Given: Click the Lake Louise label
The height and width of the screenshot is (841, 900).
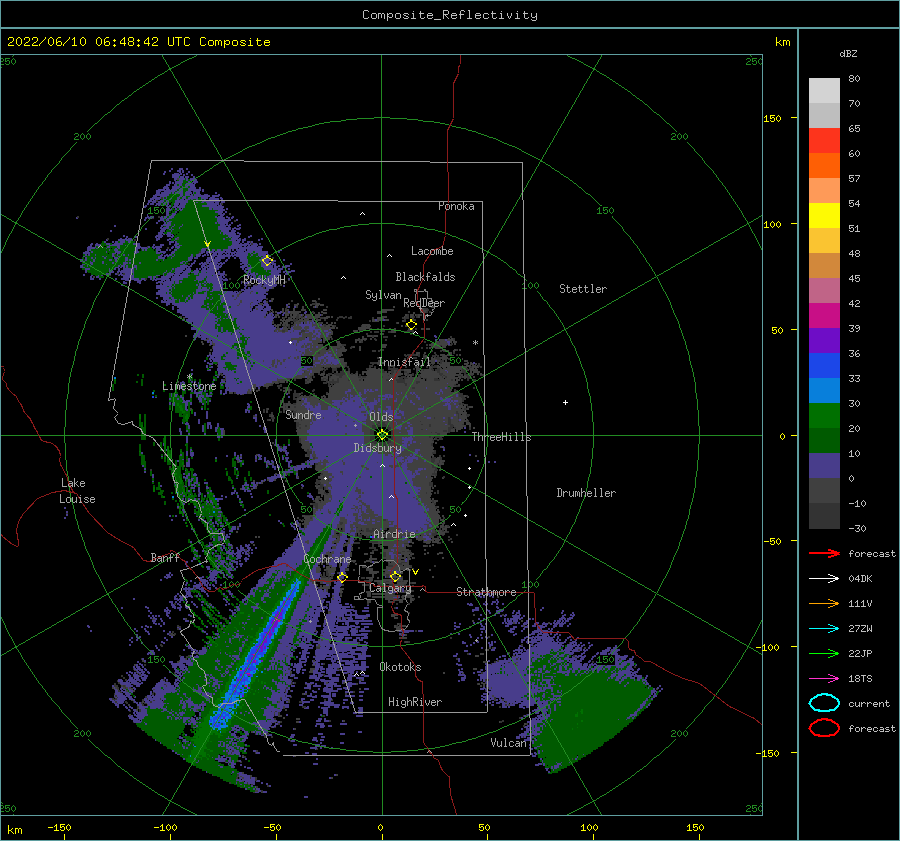Looking at the screenshot, I should click(x=77, y=491).
